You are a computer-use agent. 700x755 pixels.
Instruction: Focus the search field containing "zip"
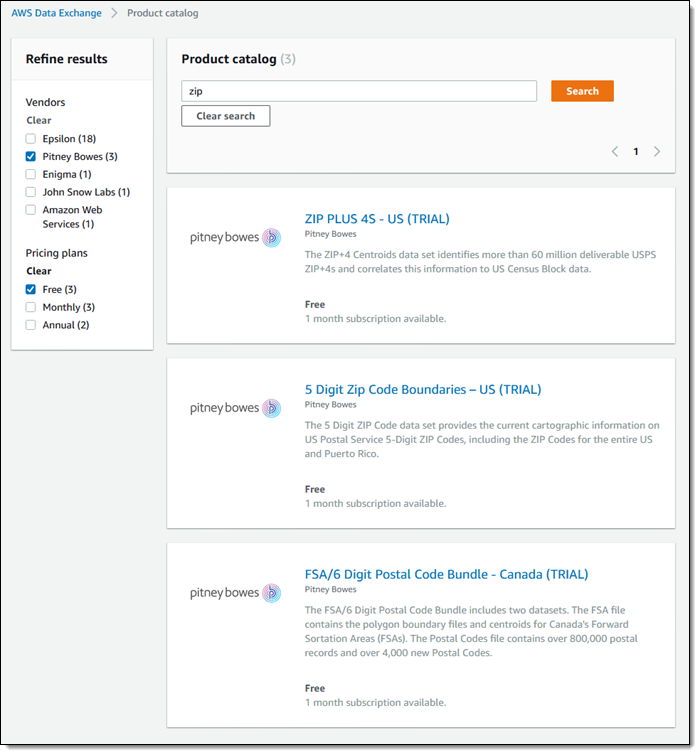pyautogui.click(x=359, y=91)
